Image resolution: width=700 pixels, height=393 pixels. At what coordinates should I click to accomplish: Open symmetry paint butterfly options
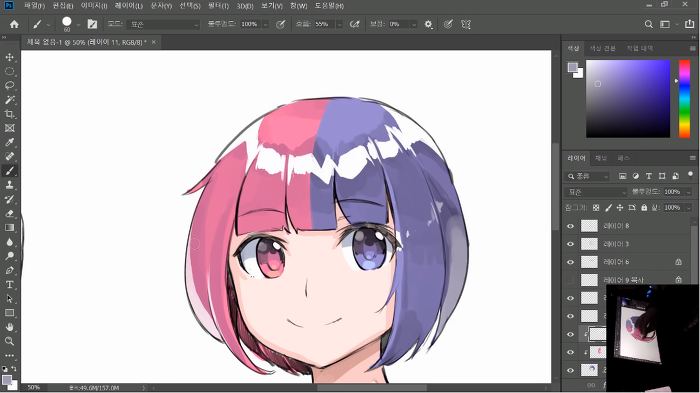coord(466,24)
